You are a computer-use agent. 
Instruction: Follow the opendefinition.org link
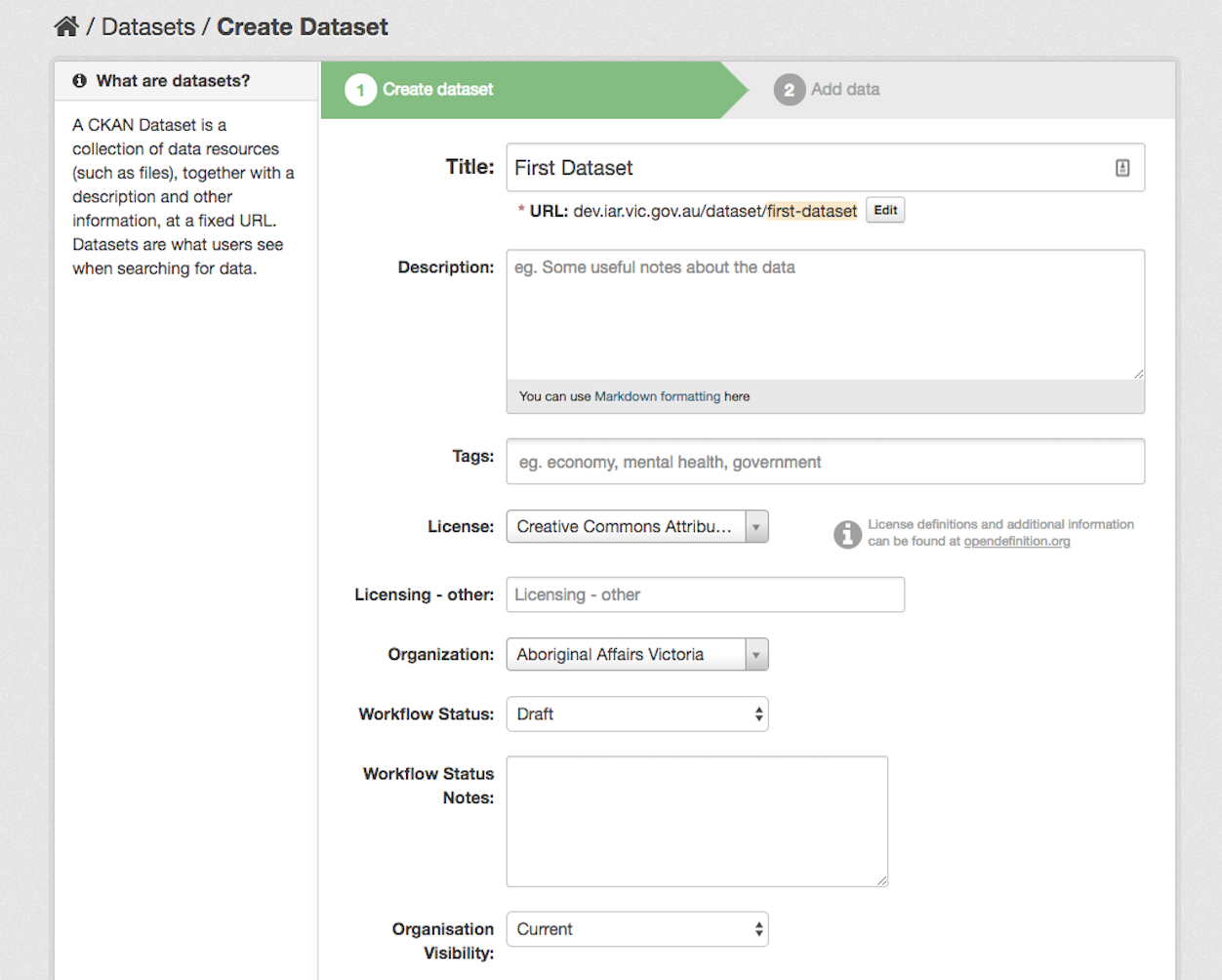pos(1016,541)
